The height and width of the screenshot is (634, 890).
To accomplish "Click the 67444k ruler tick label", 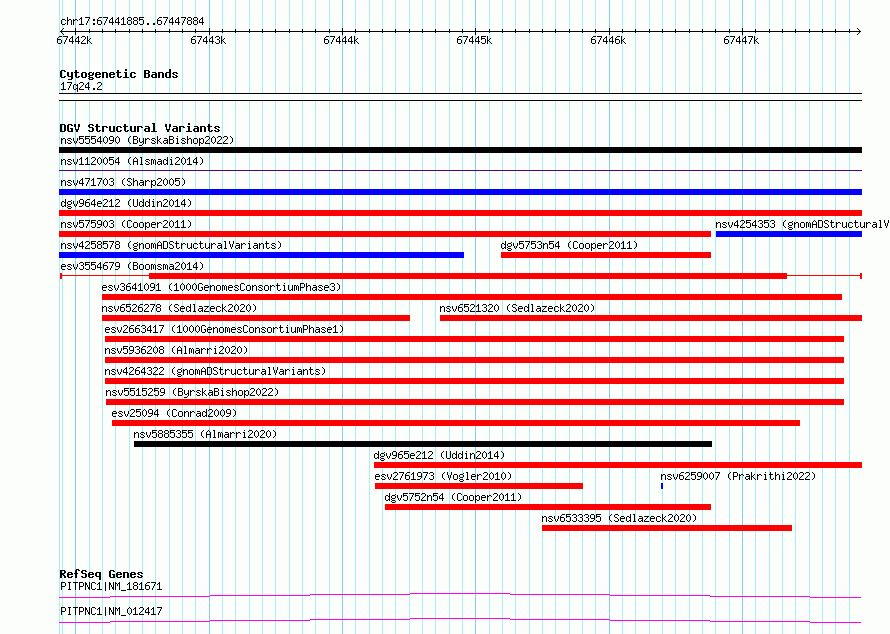I will click(x=341, y=40).
